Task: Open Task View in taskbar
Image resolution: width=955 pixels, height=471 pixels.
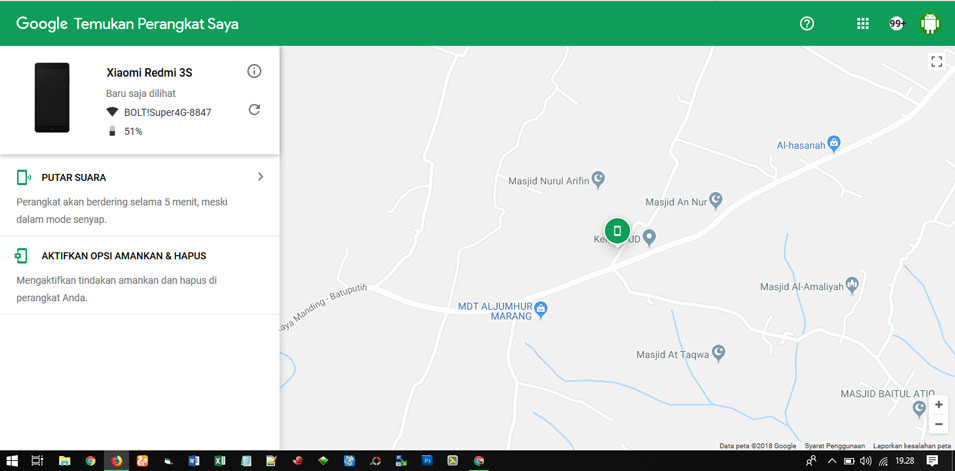Action: [x=37, y=461]
